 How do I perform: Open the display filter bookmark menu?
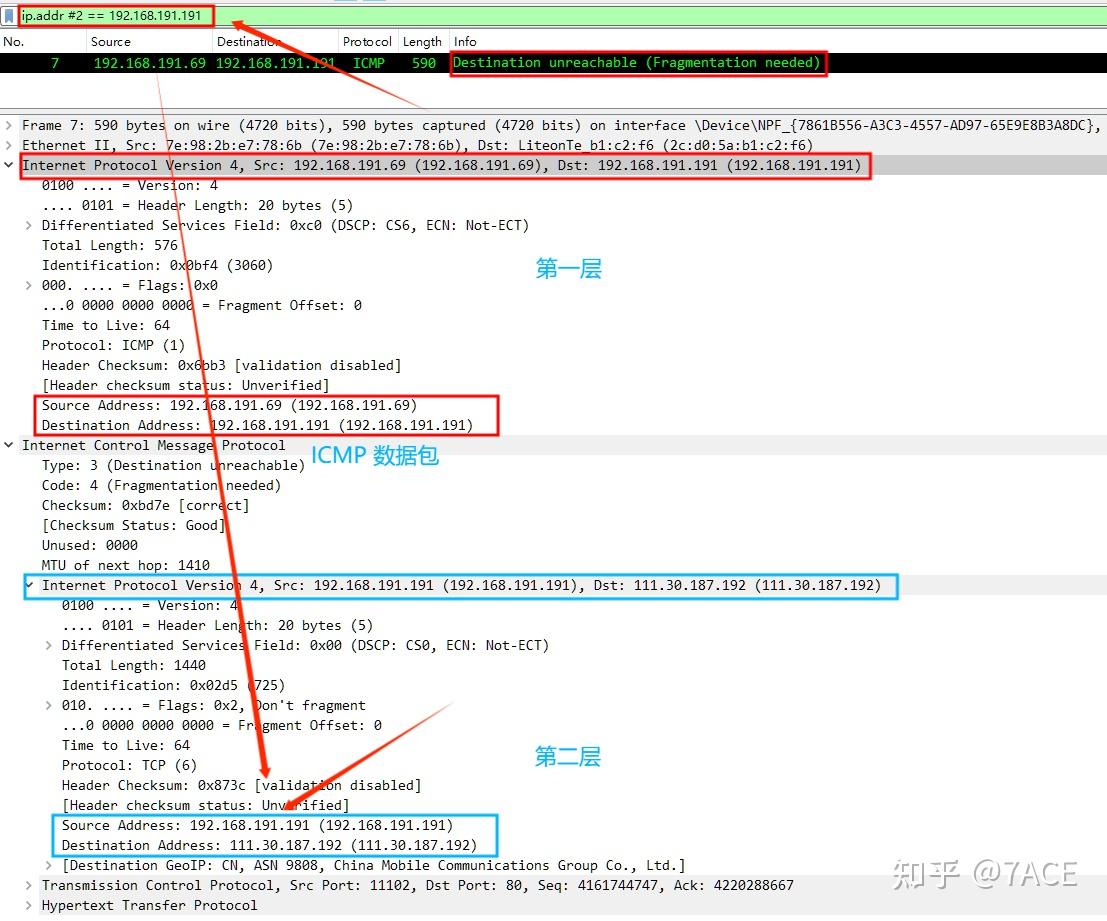(x=10, y=14)
